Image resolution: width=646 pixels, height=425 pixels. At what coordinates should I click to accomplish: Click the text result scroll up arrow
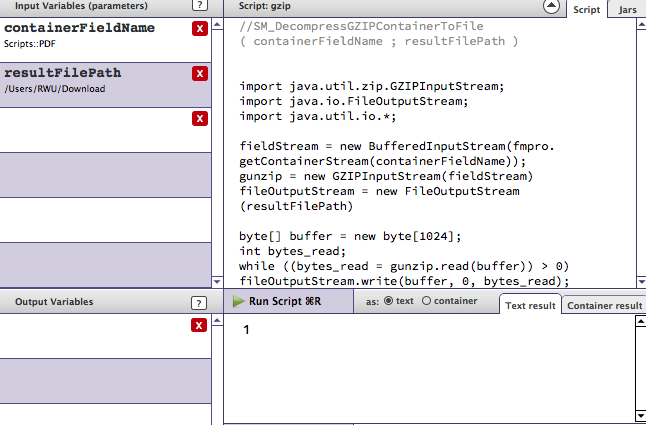click(641, 321)
